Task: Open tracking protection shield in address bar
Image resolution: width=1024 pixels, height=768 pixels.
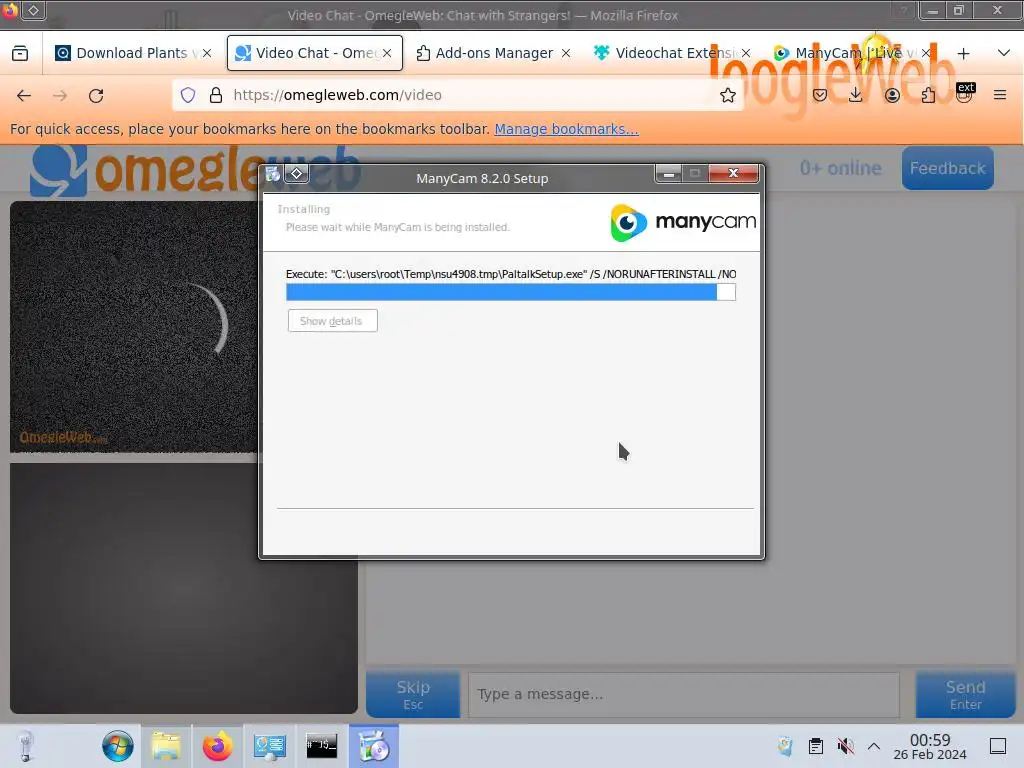Action: click(188, 95)
